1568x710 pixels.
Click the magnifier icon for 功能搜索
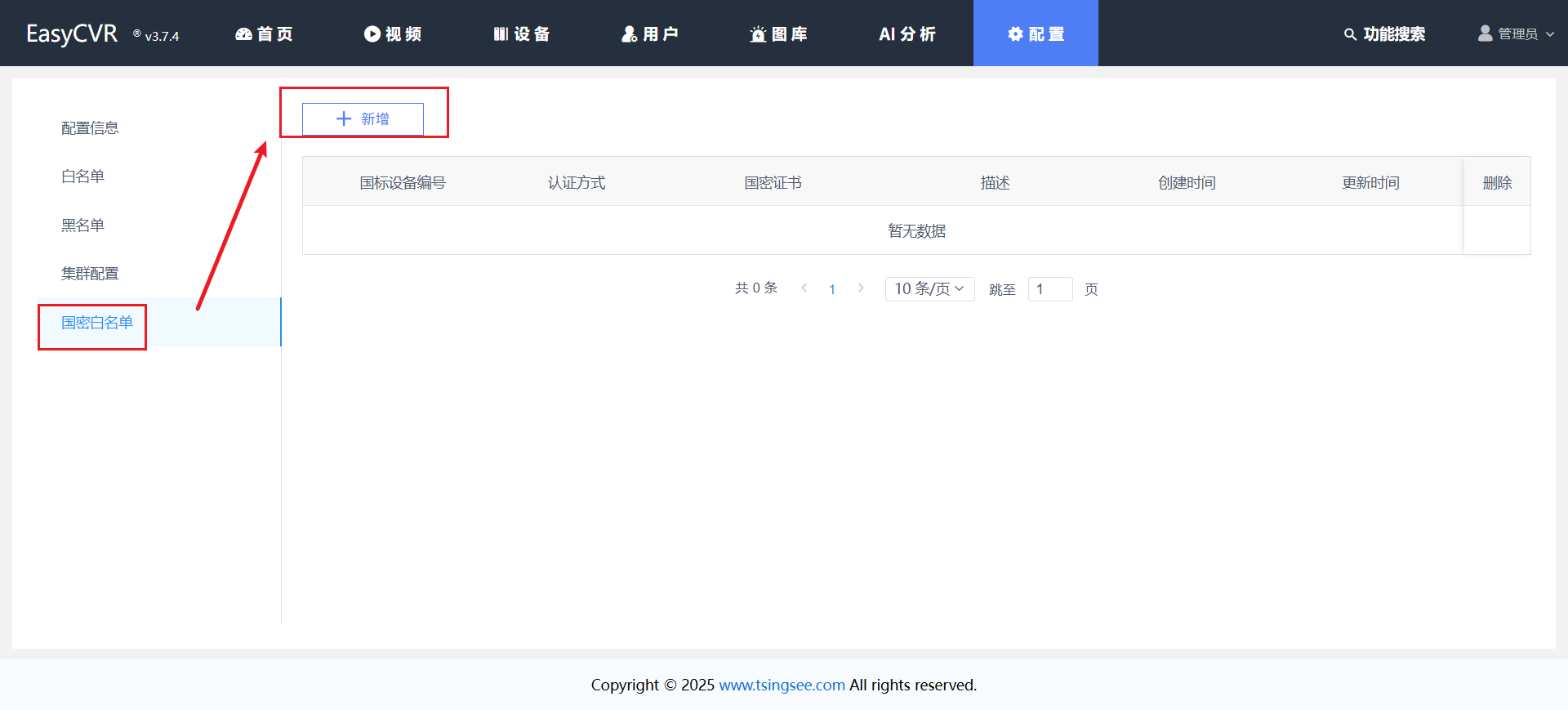(1350, 34)
